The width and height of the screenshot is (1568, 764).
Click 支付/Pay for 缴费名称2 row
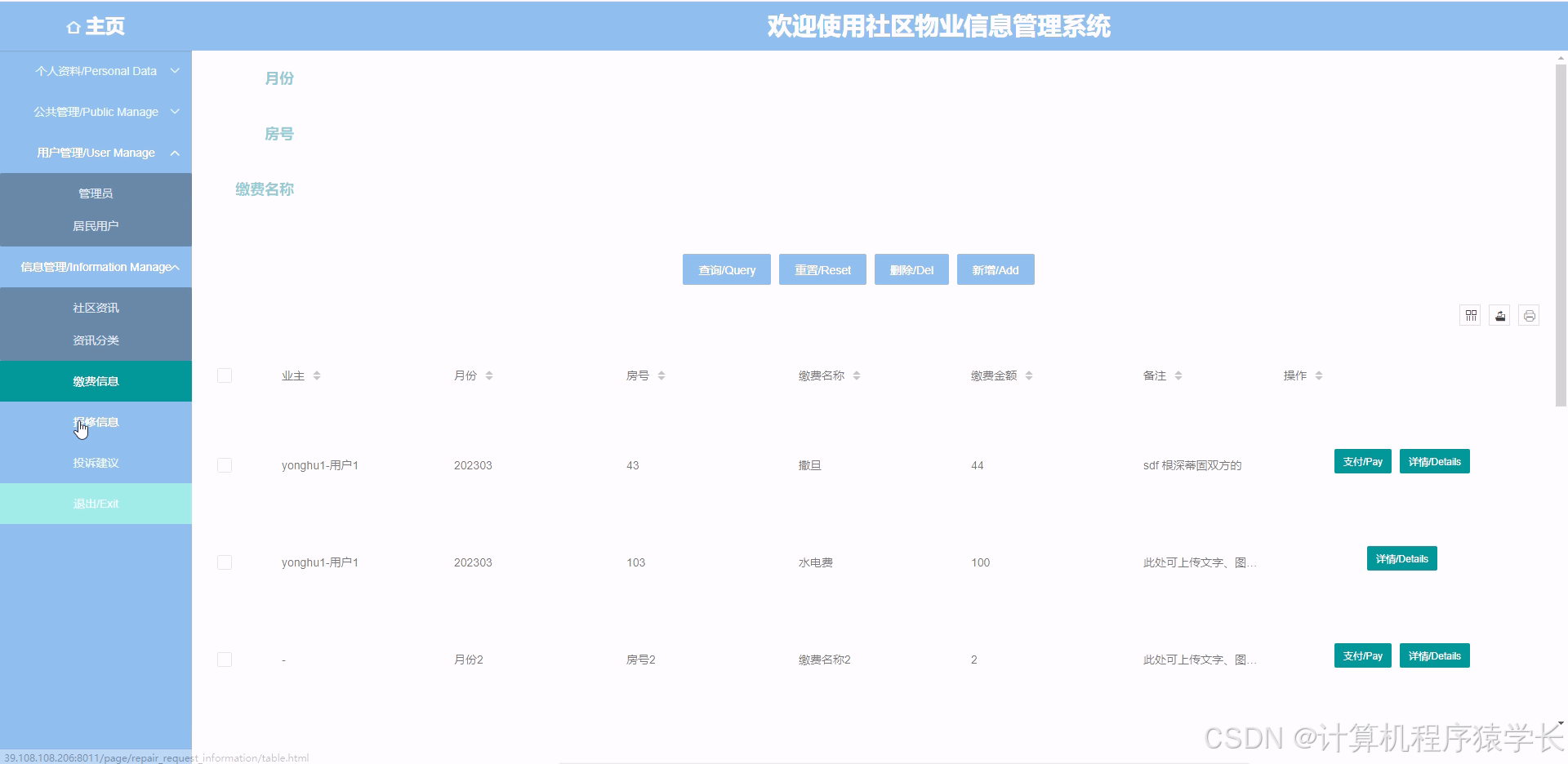click(x=1363, y=655)
